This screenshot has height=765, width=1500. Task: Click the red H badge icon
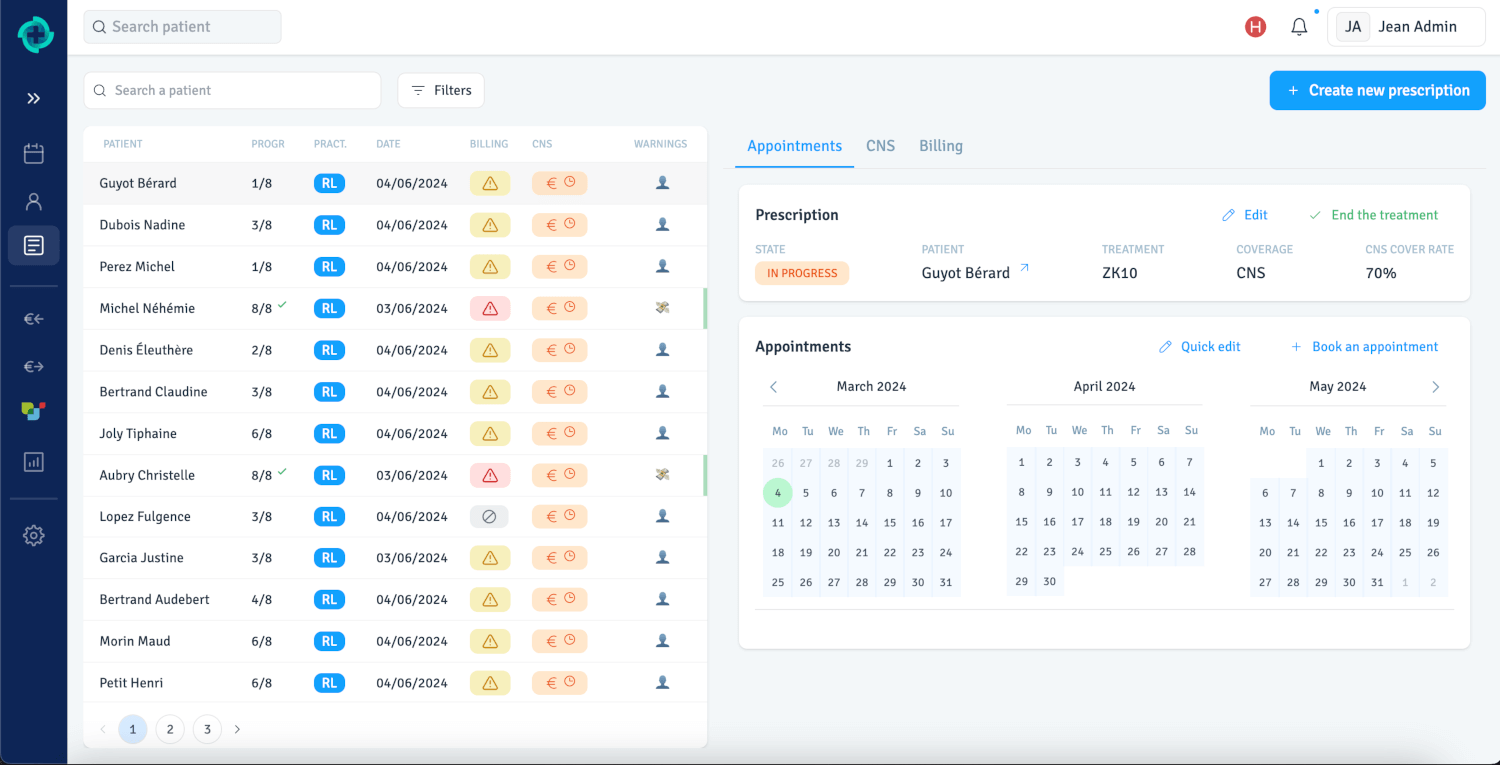(x=1255, y=27)
